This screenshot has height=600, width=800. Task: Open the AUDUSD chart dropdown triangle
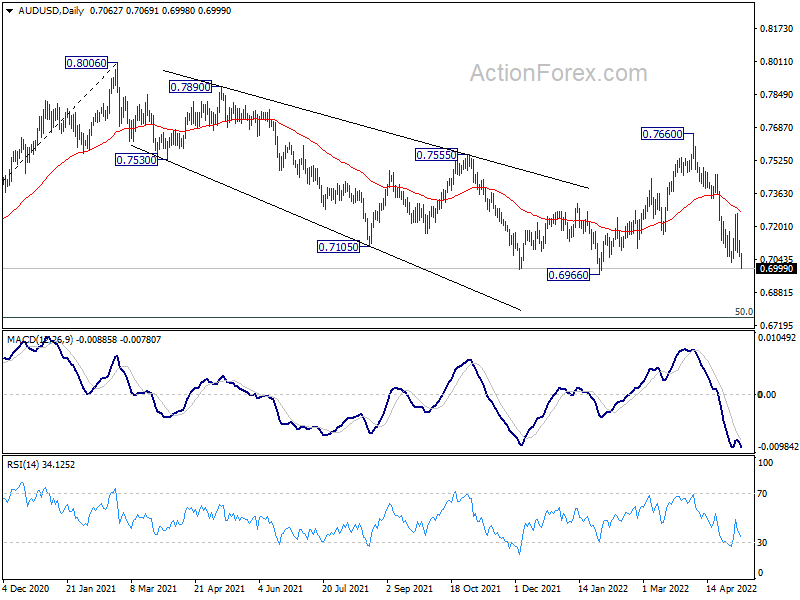pyautogui.click(x=10, y=11)
